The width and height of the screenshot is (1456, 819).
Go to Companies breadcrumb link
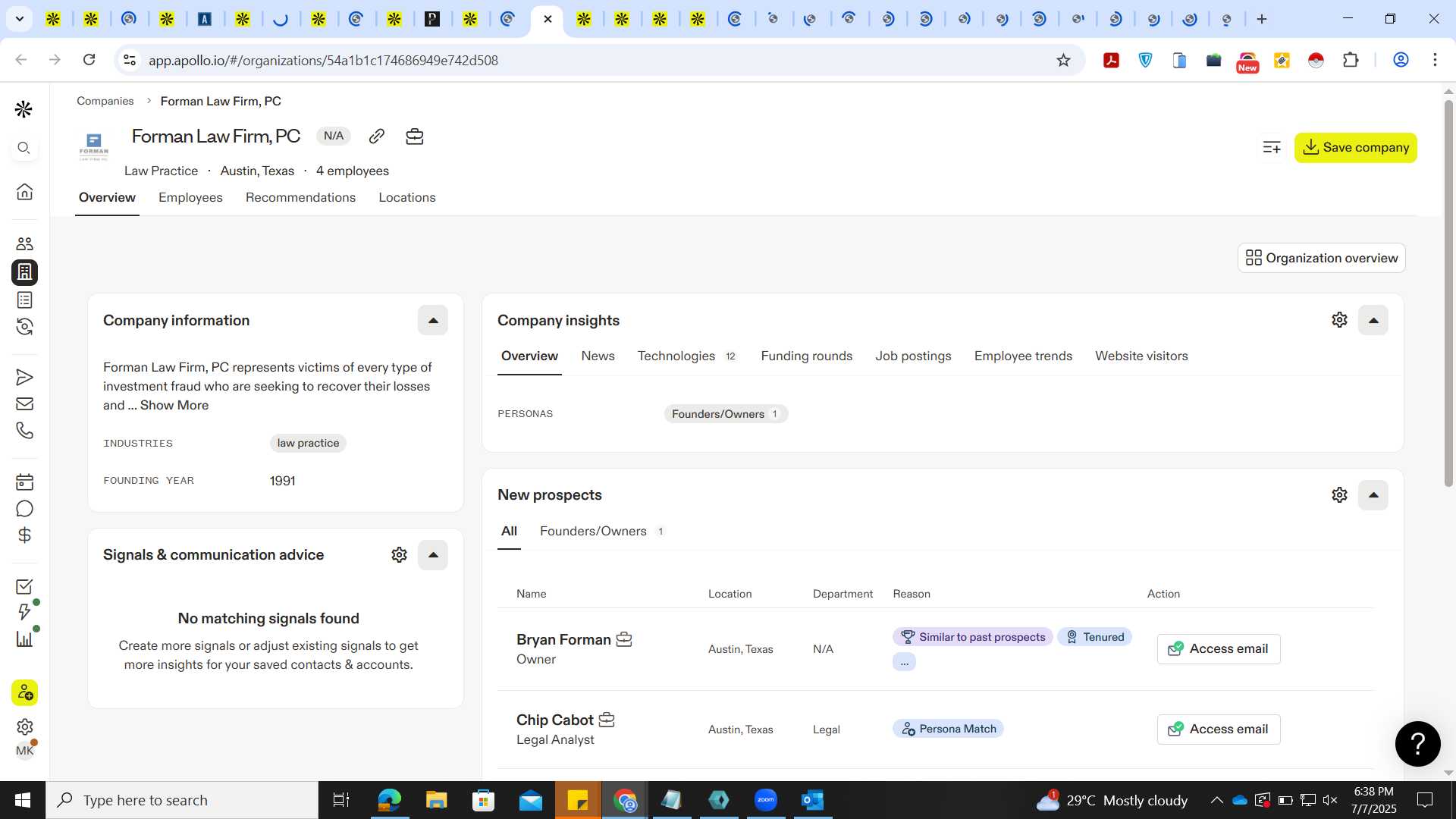click(x=105, y=101)
